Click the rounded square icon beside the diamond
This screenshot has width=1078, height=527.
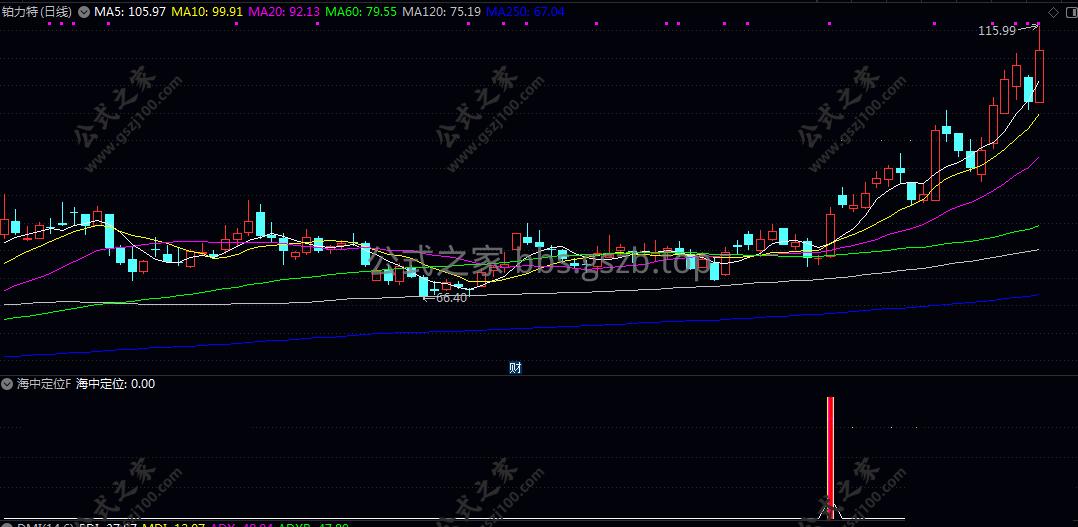point(1070,12)
